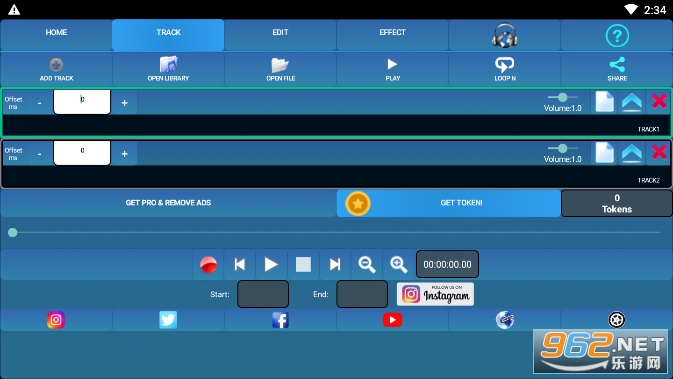
Task: Open Instagram icon in bottom bar
Action: pyautogui.click(x=56, y=320)
